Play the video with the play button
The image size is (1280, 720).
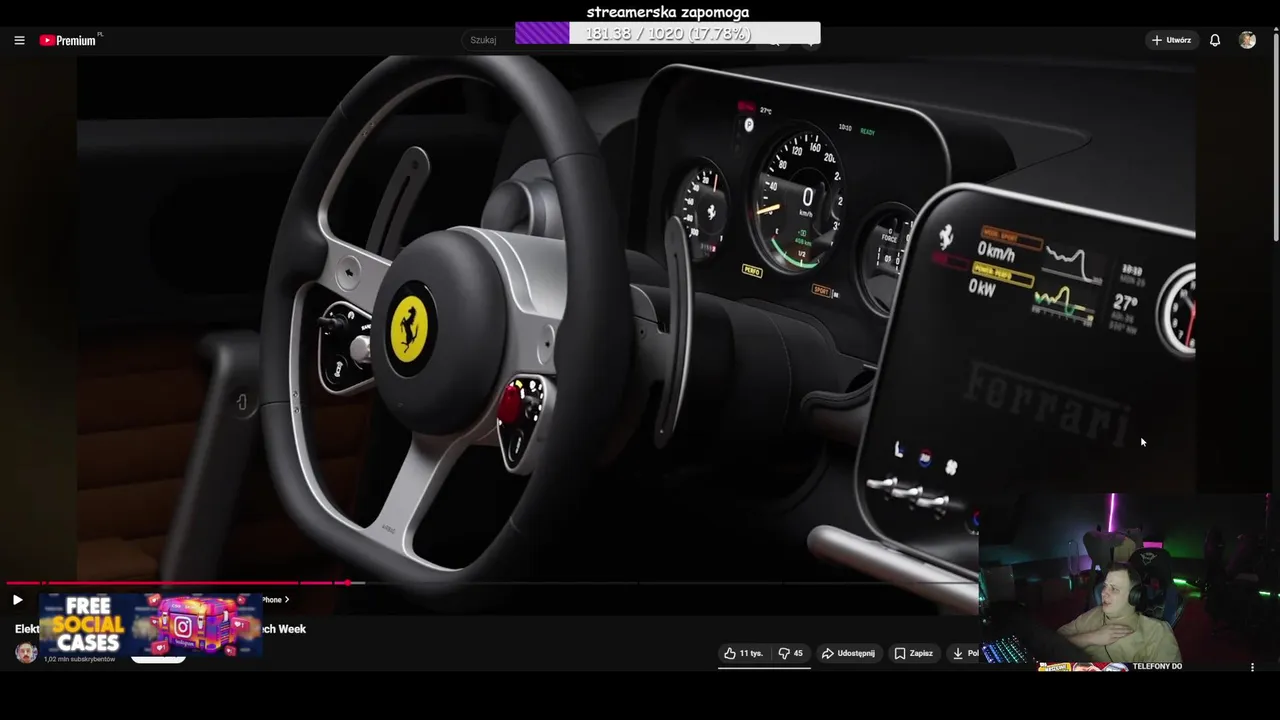point(17,600)
